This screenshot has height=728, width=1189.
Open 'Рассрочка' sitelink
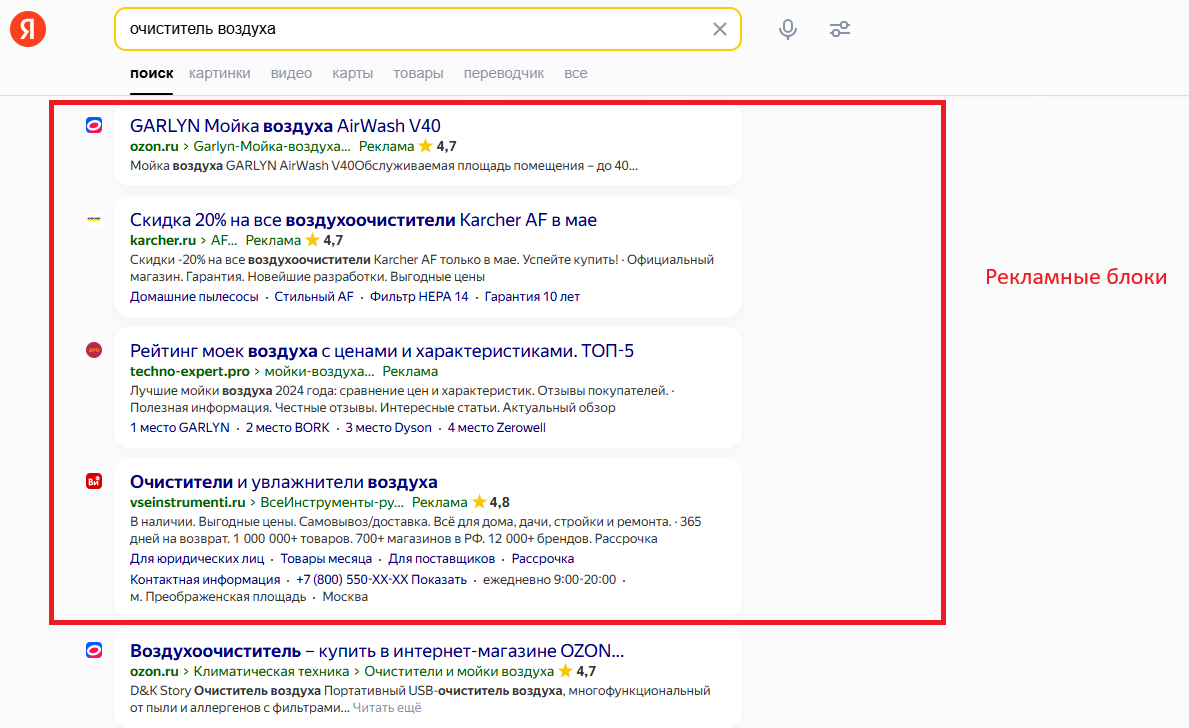(543, 559)
